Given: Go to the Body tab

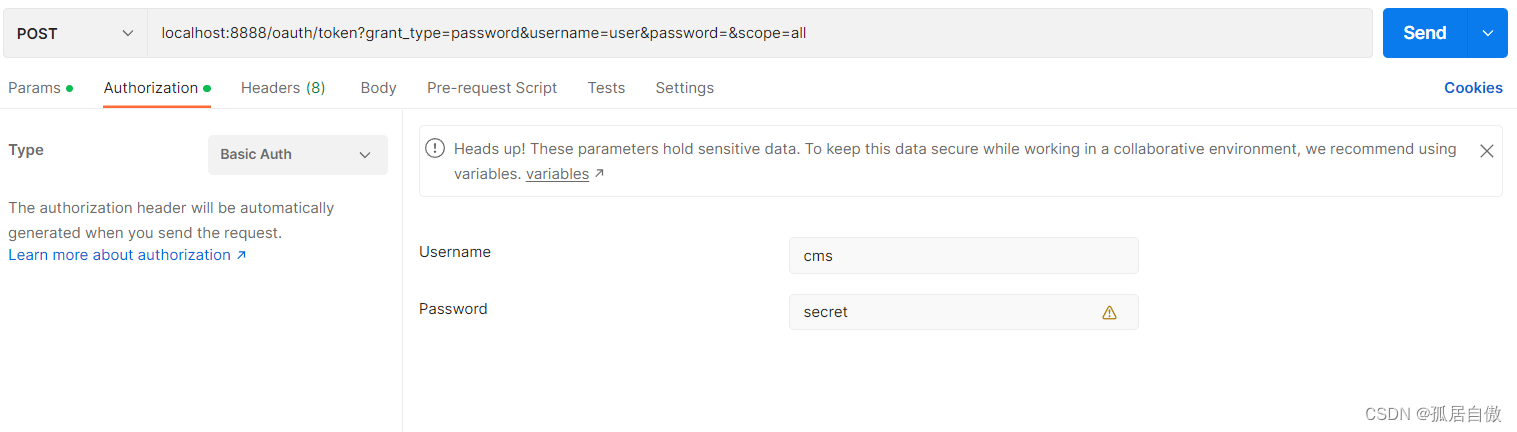Looking at the screenshot, I should pos(378,88).
